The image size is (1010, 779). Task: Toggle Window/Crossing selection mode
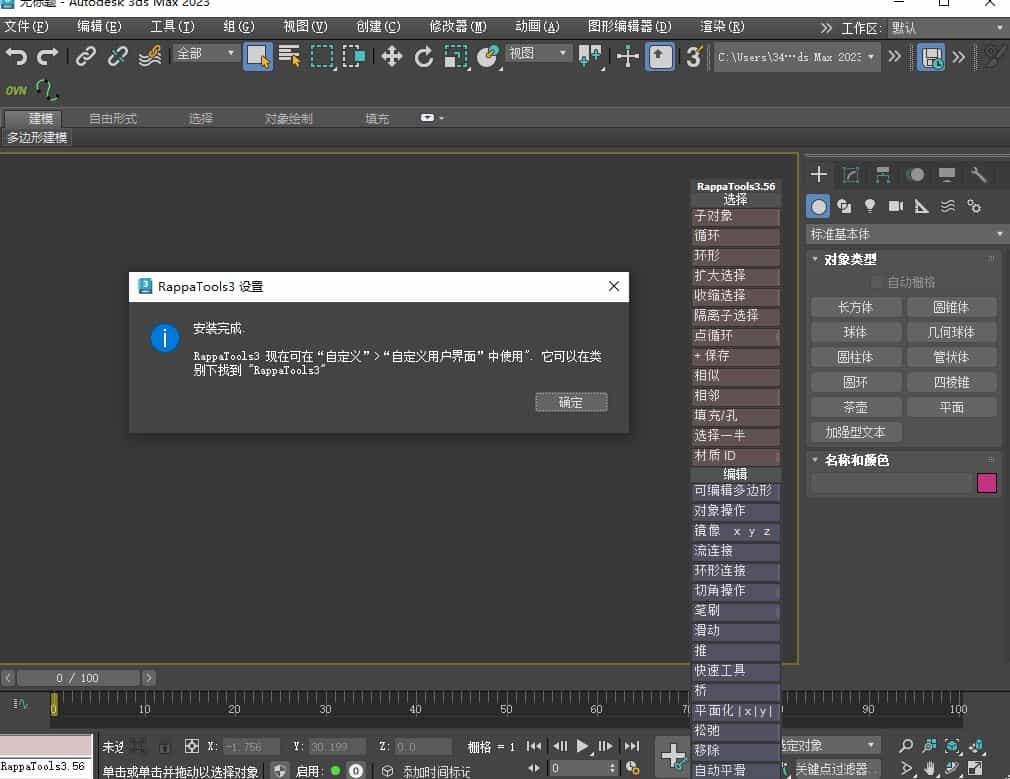click(354, 57)
